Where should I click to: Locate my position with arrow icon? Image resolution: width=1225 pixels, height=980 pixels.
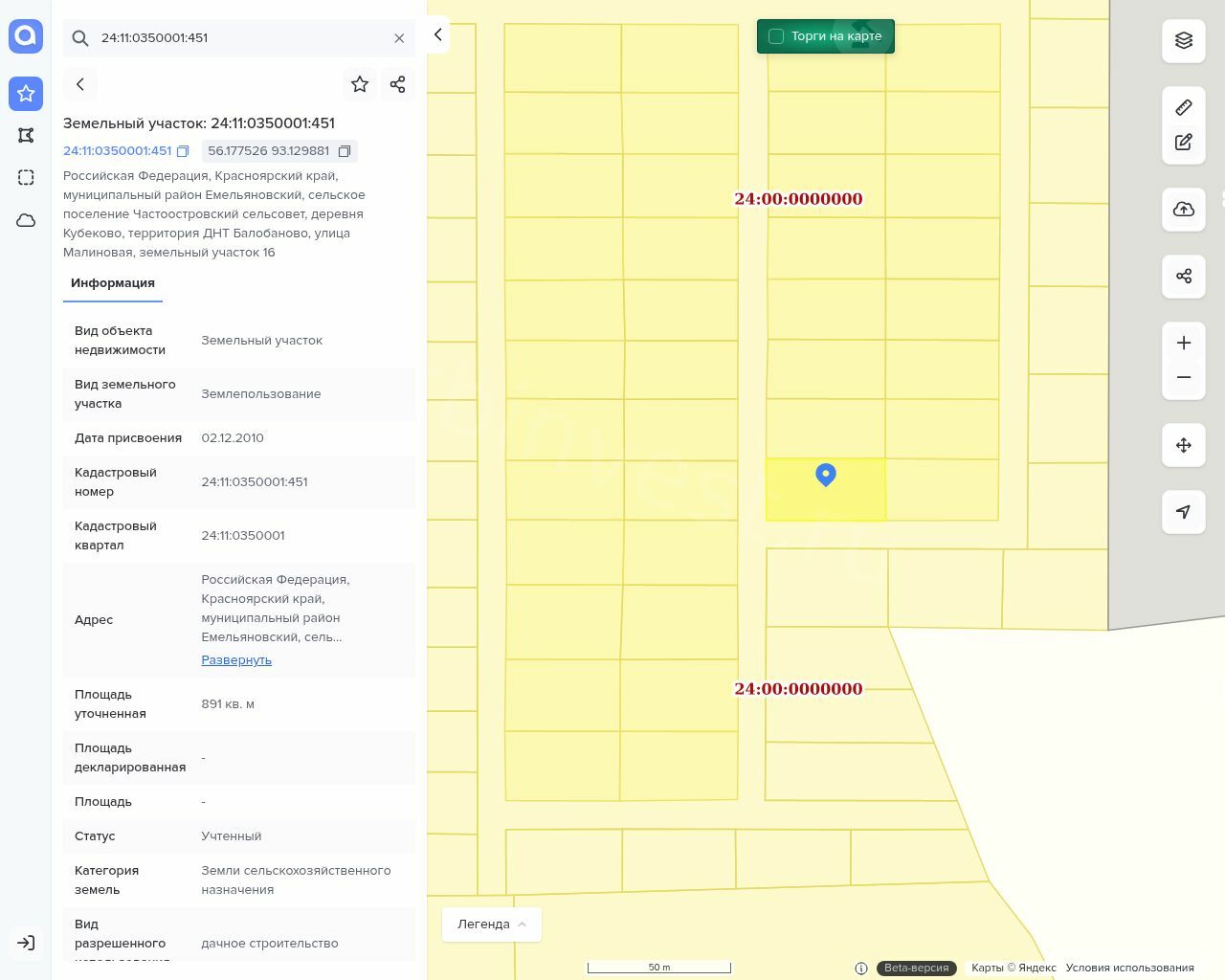tap(1184, 512)
